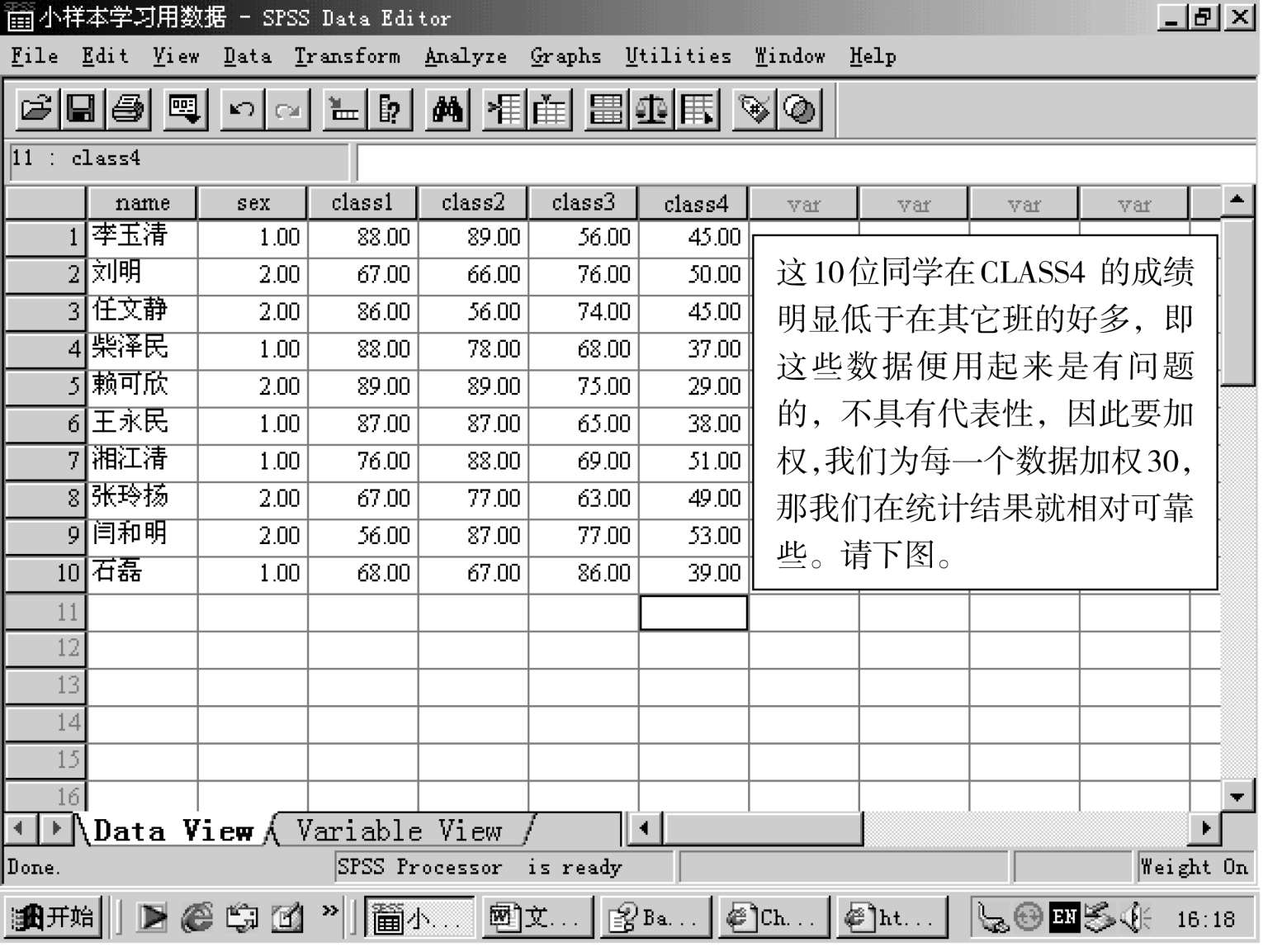The height and width of the screenshot is (952, 1268).
Task: Click the Go to Case icon
Action: (345, 110)
